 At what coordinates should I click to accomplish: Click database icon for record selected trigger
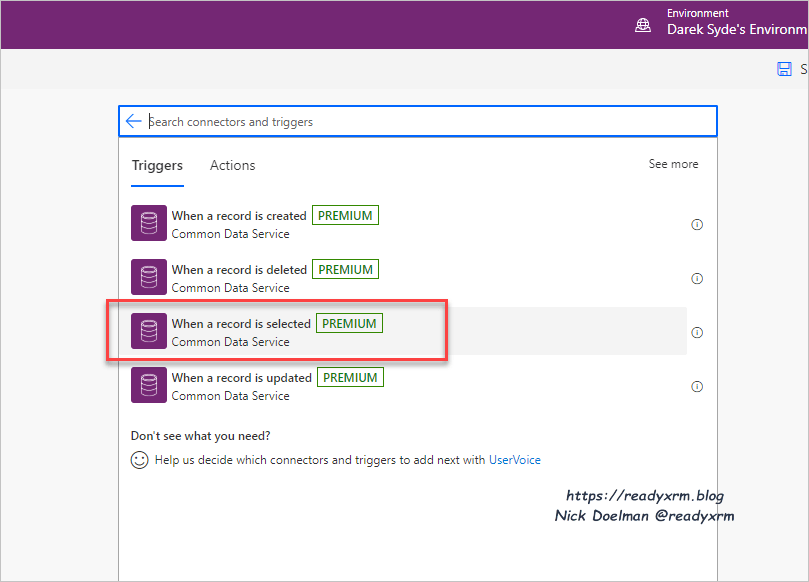click(149, 332)
